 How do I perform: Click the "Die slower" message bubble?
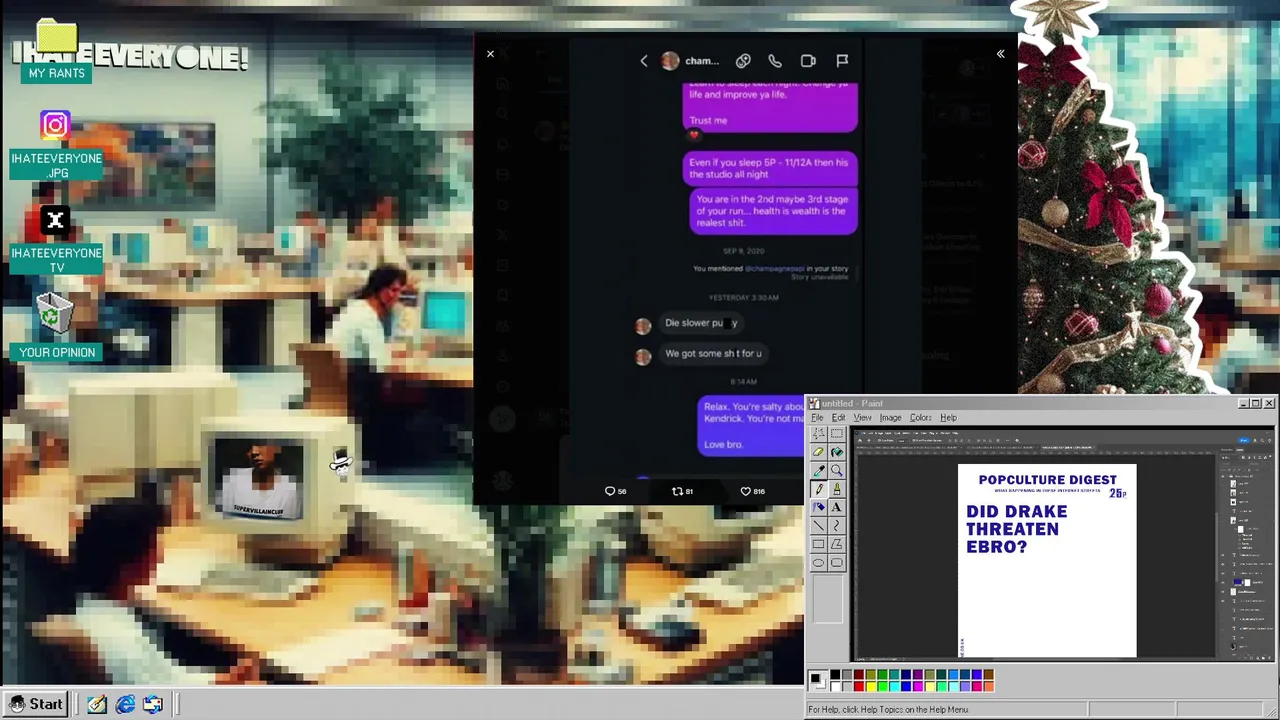coord(701,323)
